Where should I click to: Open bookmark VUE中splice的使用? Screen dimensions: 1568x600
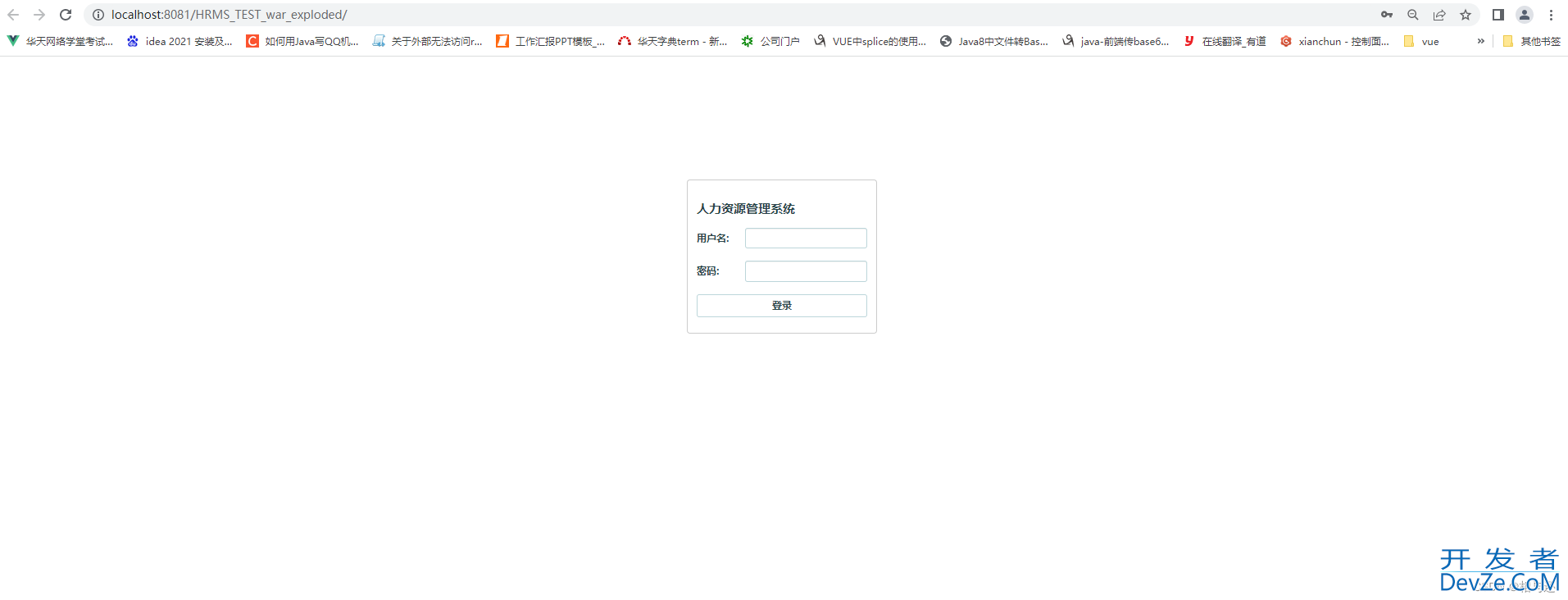[870, 41]
